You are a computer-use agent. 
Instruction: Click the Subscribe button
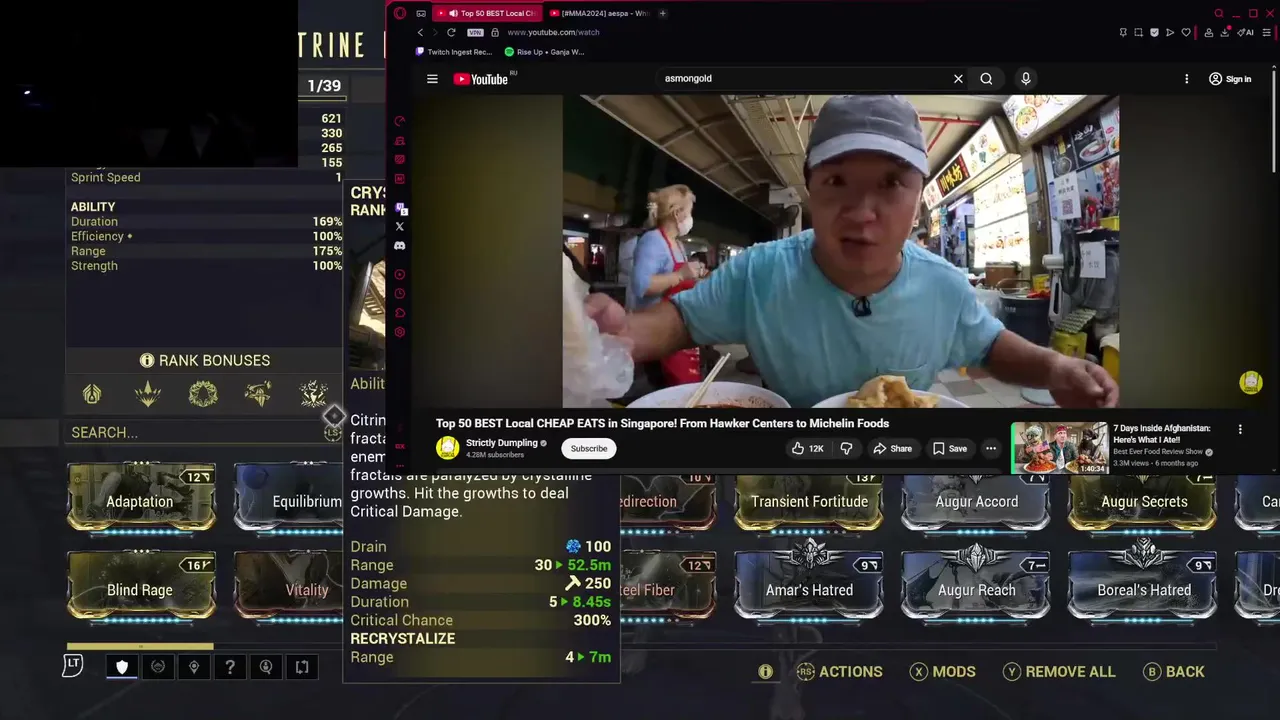(589, 449)
